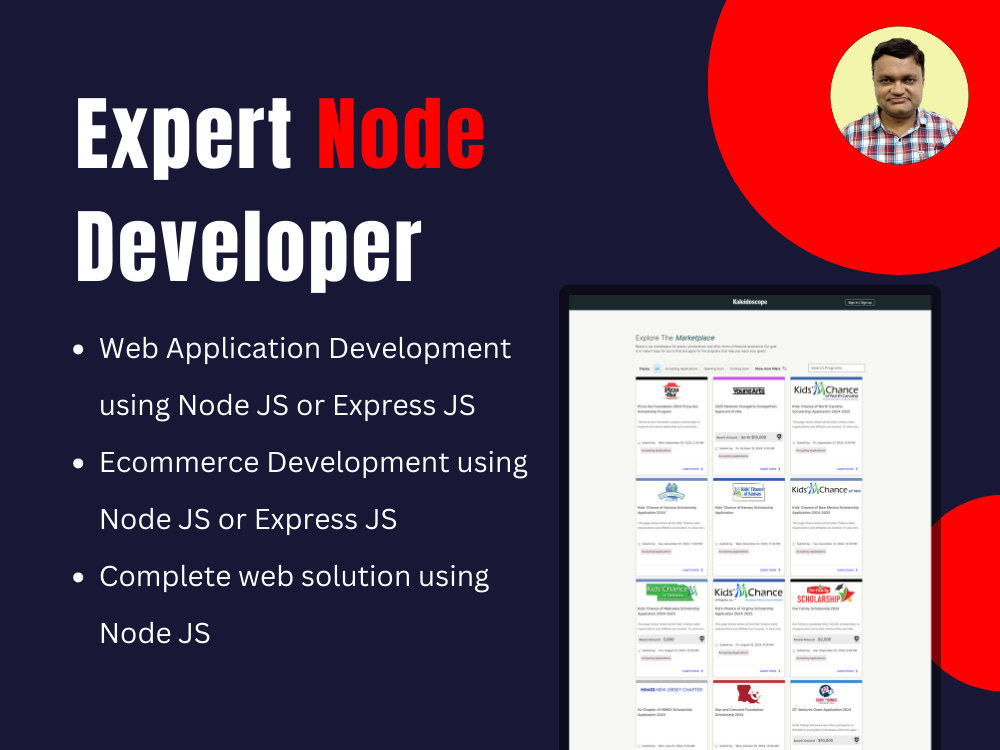
Task: Click the Explore The Marketplace heading
Action: pyautogui.click(x=675, y=338)
